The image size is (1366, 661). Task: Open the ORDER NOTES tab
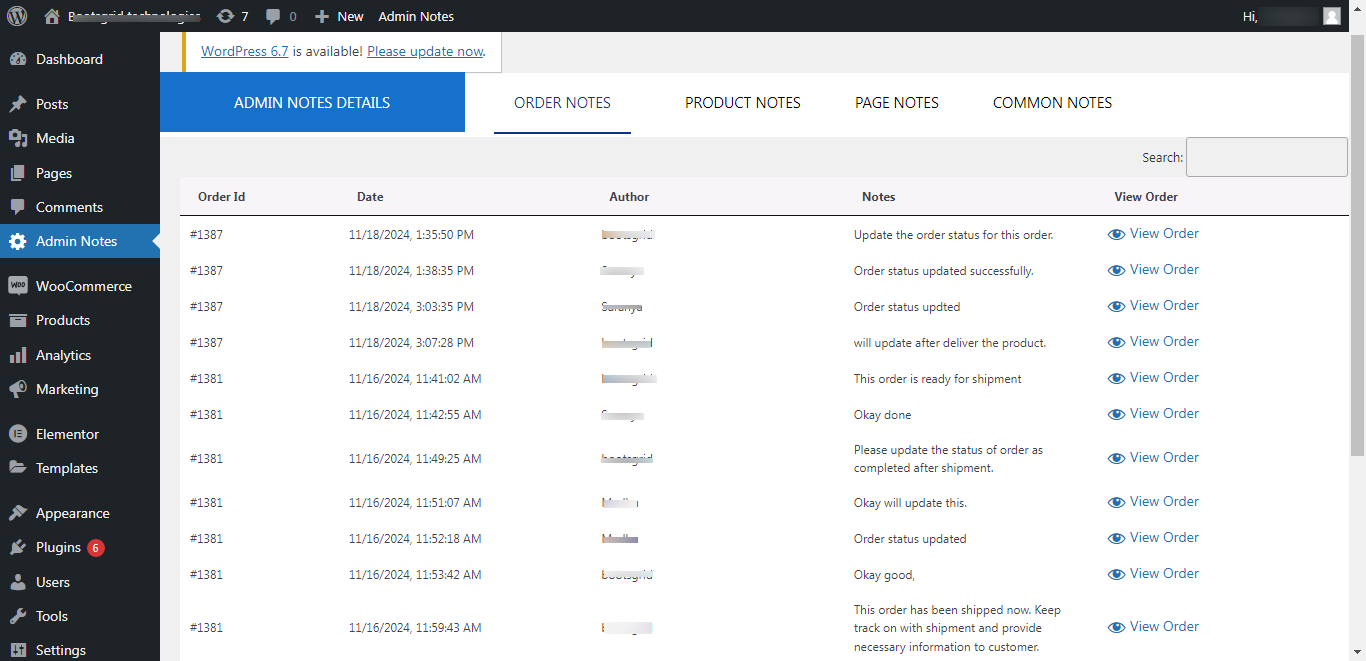pos(562,103)
